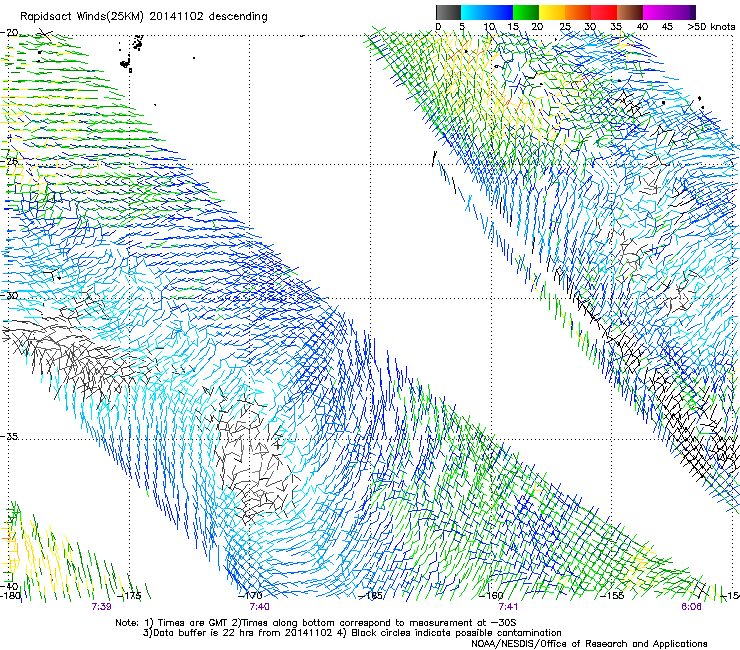Viewport: 740px width, 650px height.
Task: Click the '7:40' swath time label
Action: tap(260, 607)
